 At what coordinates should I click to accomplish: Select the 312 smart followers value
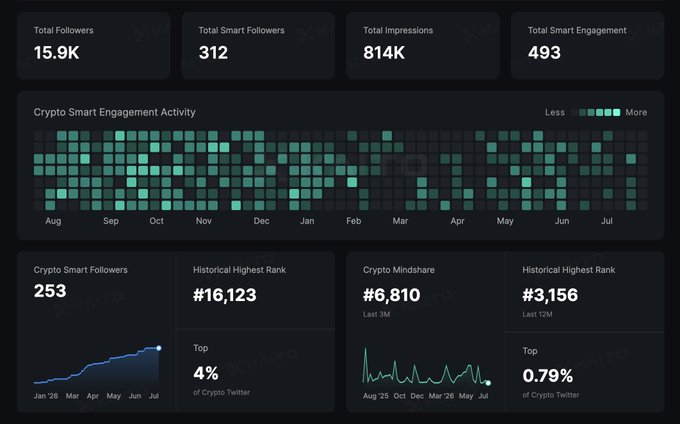click(213, 53)
